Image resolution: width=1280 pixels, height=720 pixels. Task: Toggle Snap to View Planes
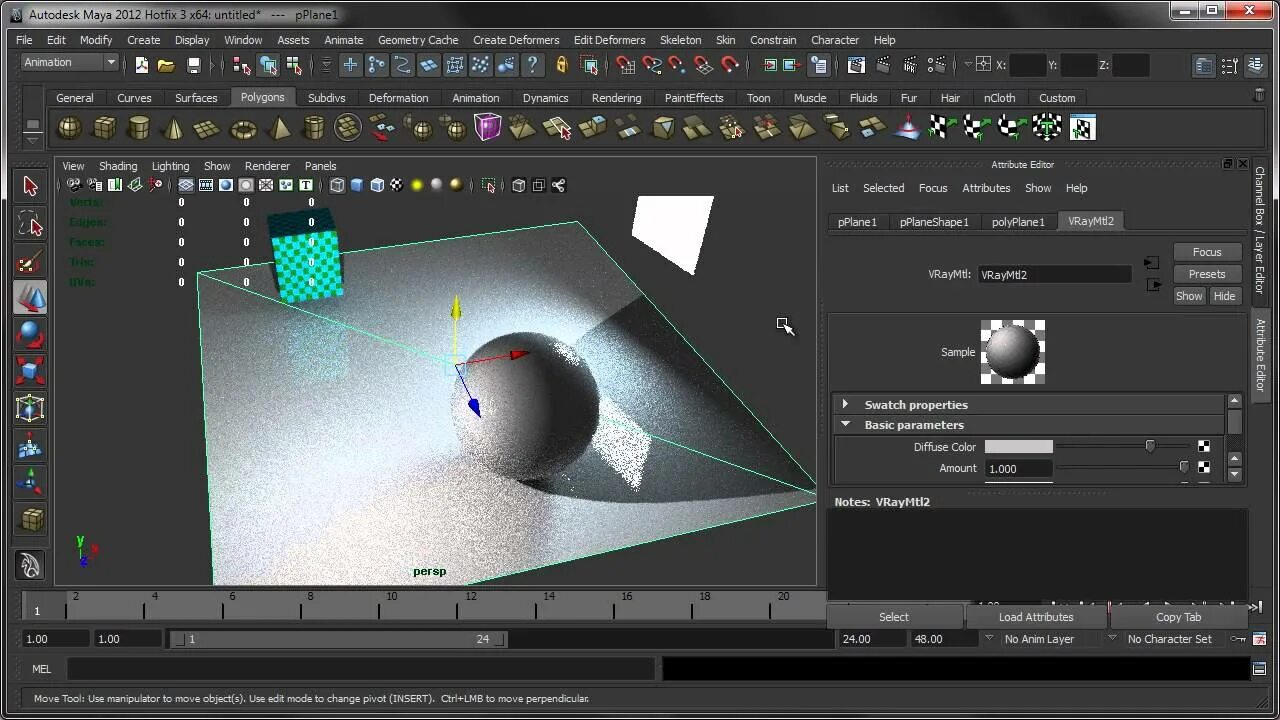(x=704, y=65)
